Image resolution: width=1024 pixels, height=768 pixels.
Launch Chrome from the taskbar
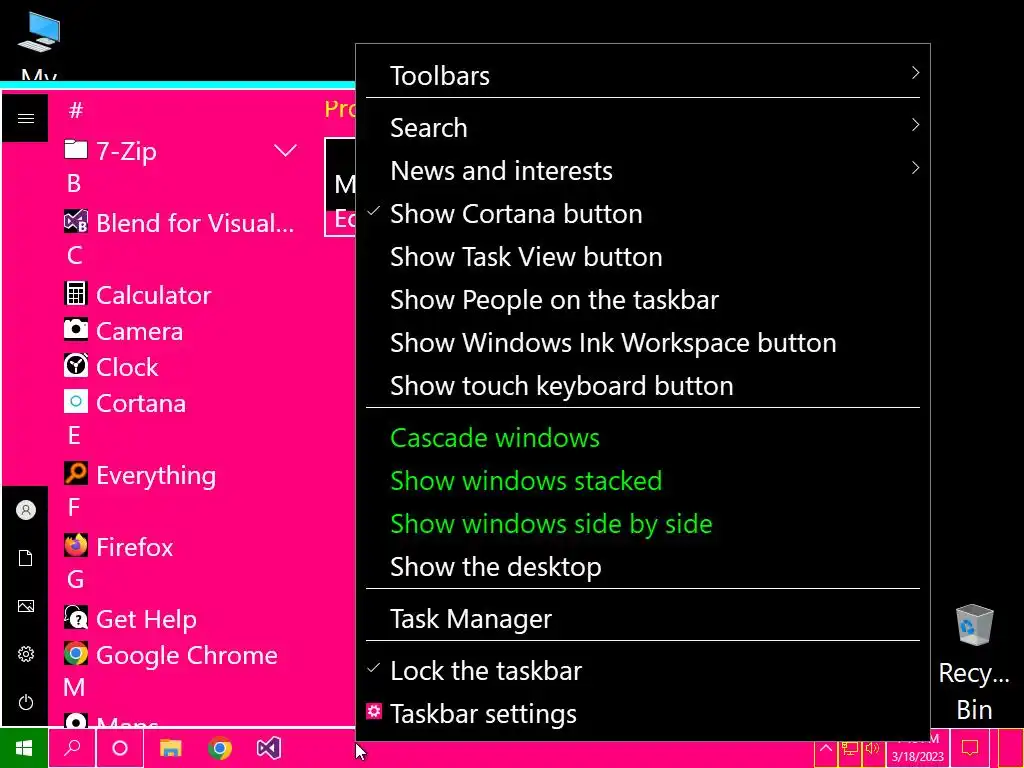[x=220, y=748]
